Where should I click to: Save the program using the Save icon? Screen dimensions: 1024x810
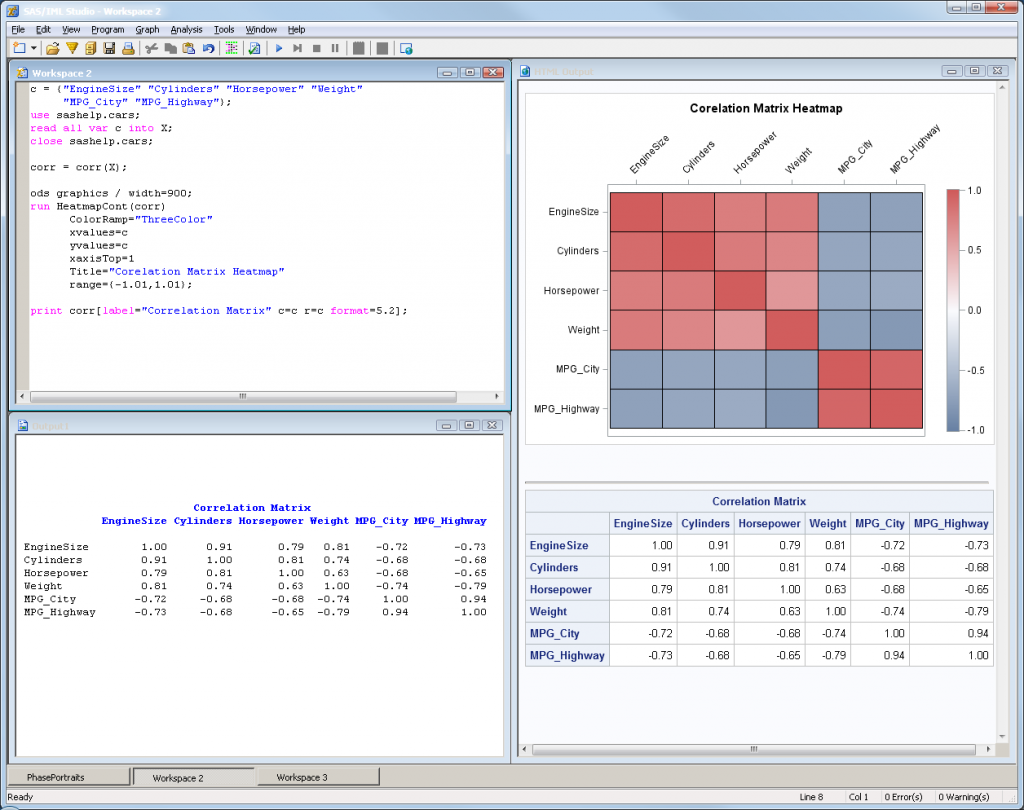[x=108, y=47]
